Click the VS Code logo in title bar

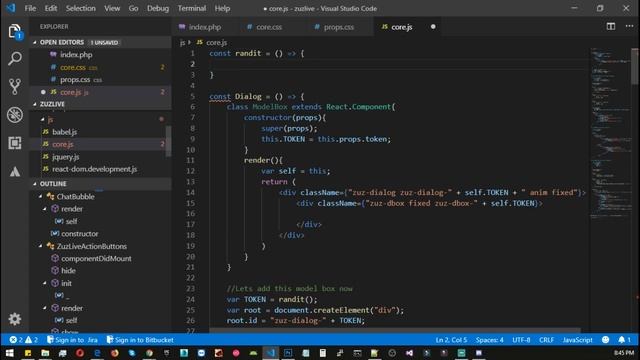point(11,8)
